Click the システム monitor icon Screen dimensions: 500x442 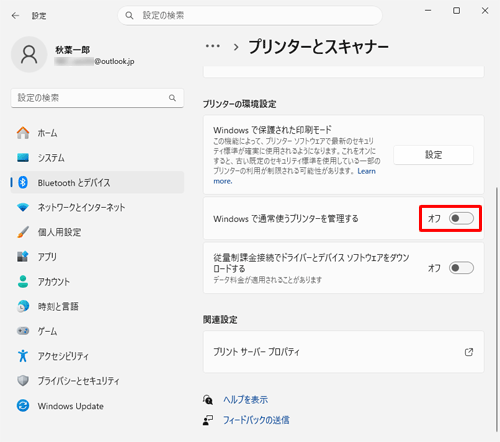click(x=23, y=157)
